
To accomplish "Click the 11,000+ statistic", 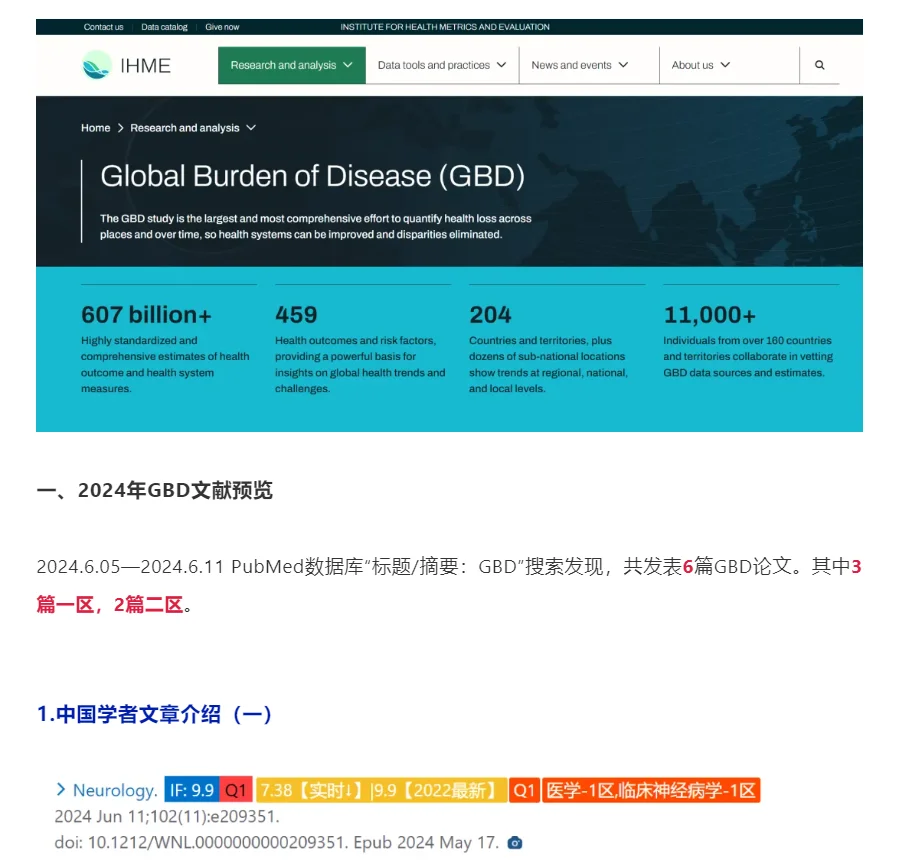I will point(710,314).
